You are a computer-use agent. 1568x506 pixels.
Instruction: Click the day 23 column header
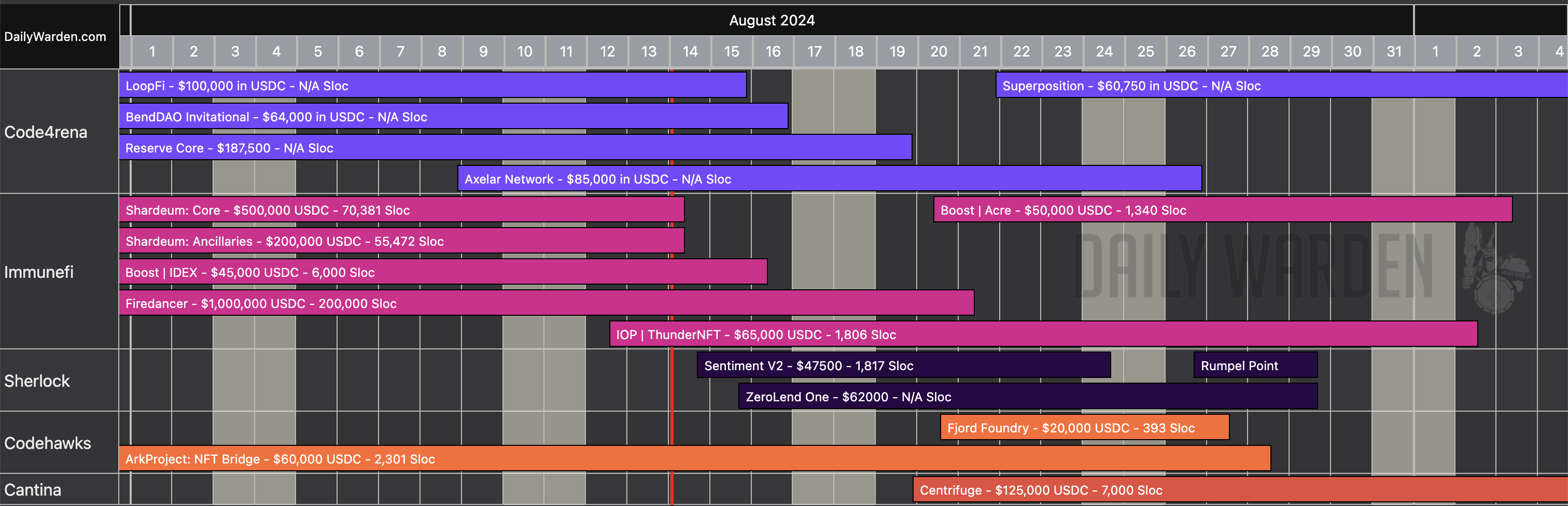[1063, 51]
